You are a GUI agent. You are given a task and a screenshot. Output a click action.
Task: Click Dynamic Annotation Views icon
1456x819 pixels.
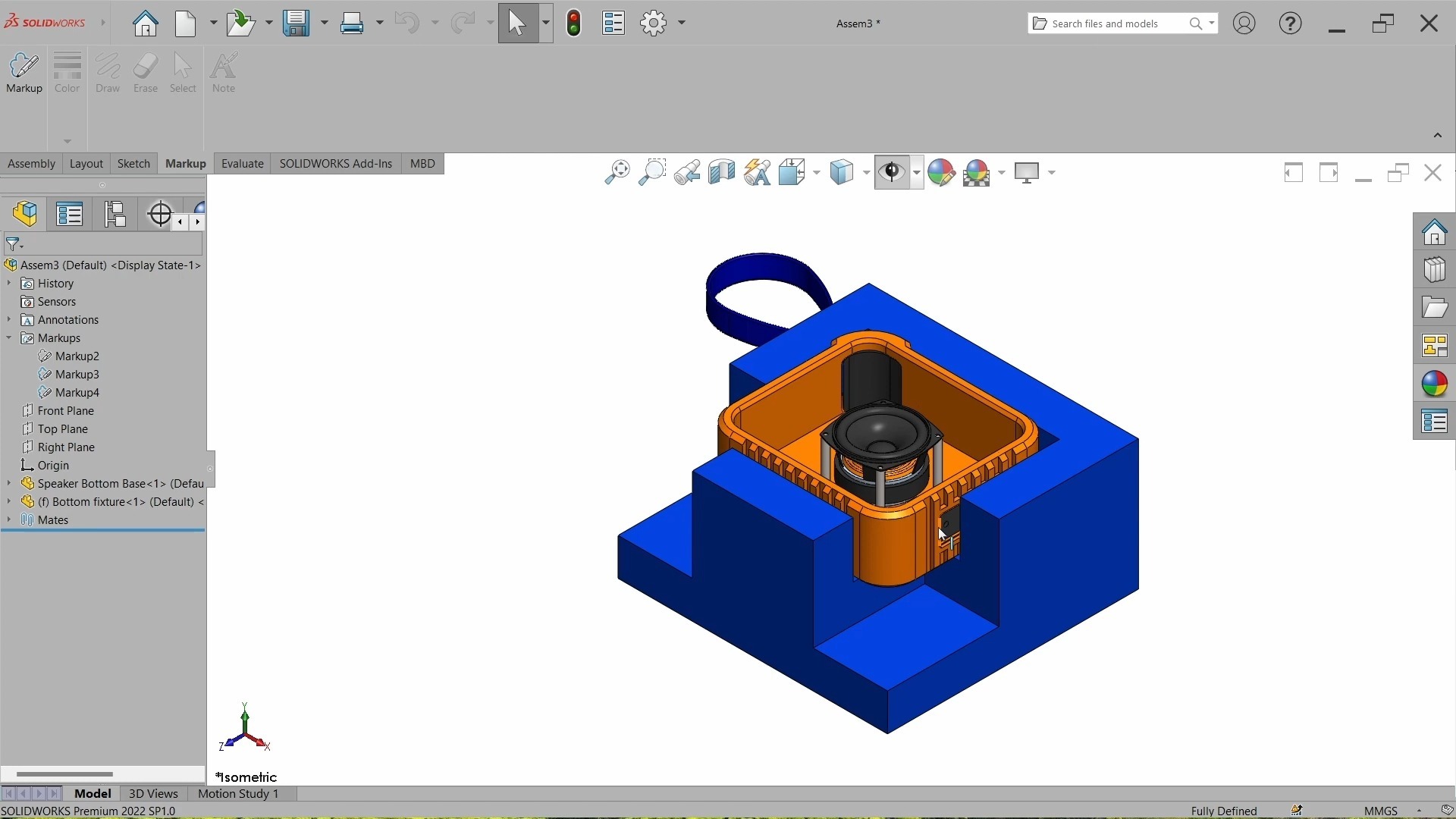pyautogui.click(x=757, y=173)
